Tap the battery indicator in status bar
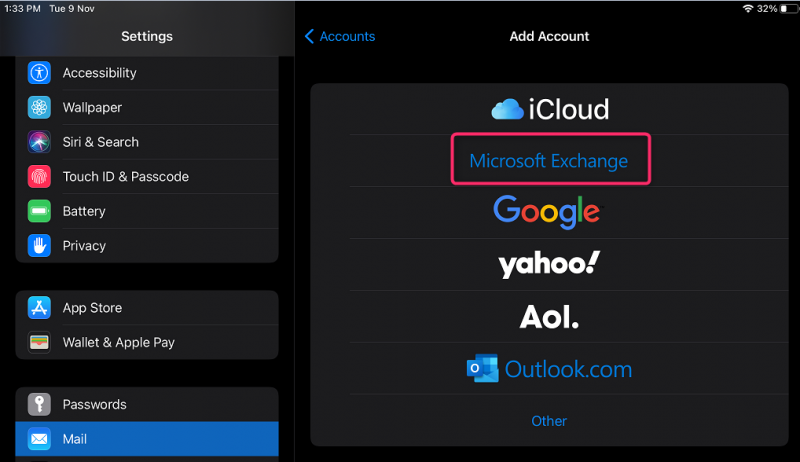The height and width of the screenshot is (462, 800). pos(789,8)
